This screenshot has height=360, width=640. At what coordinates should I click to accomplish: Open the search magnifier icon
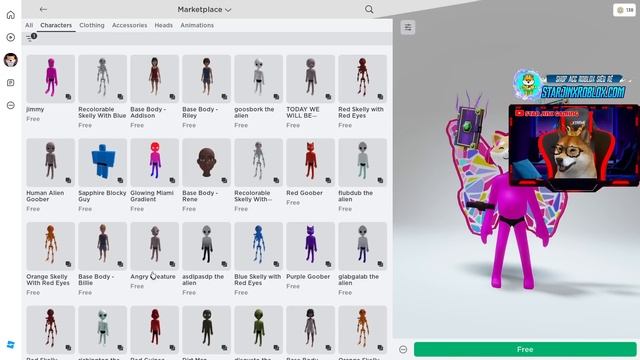click(x=369, y=9)
